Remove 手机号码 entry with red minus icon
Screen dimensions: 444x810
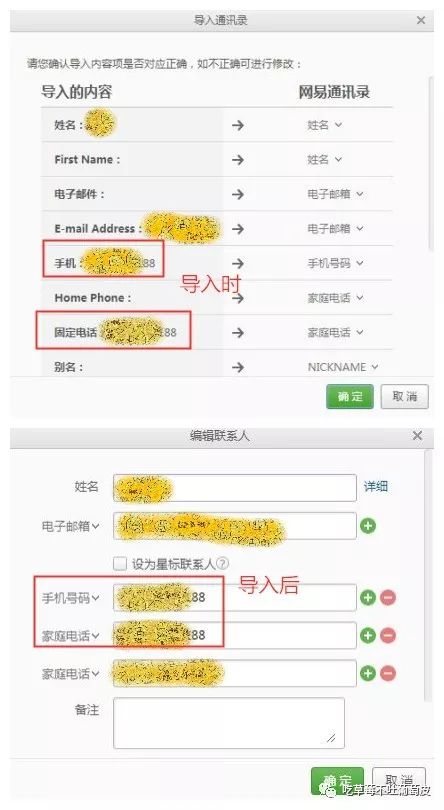pos(388,598)
